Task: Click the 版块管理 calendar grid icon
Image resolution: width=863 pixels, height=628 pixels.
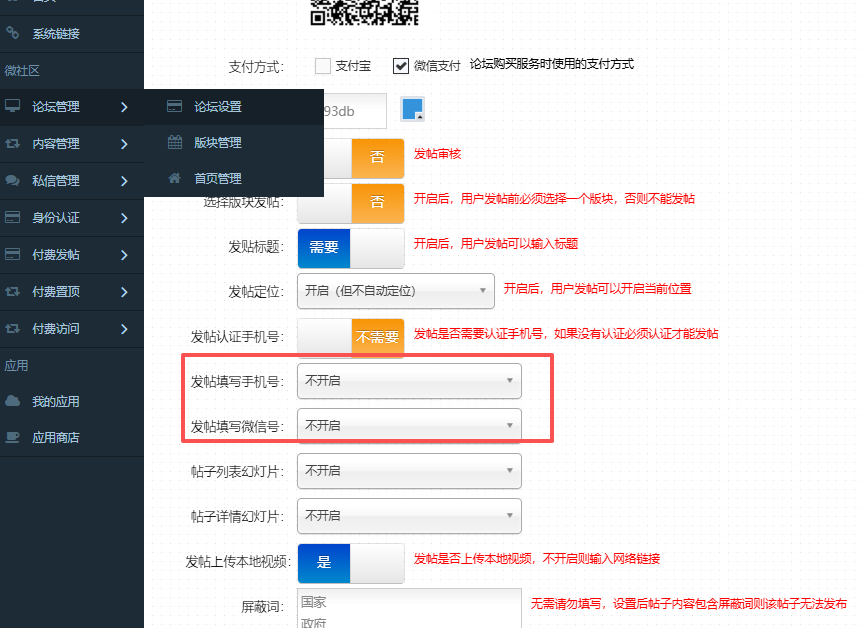Action: pyautogui.click(x=175, y=143)
